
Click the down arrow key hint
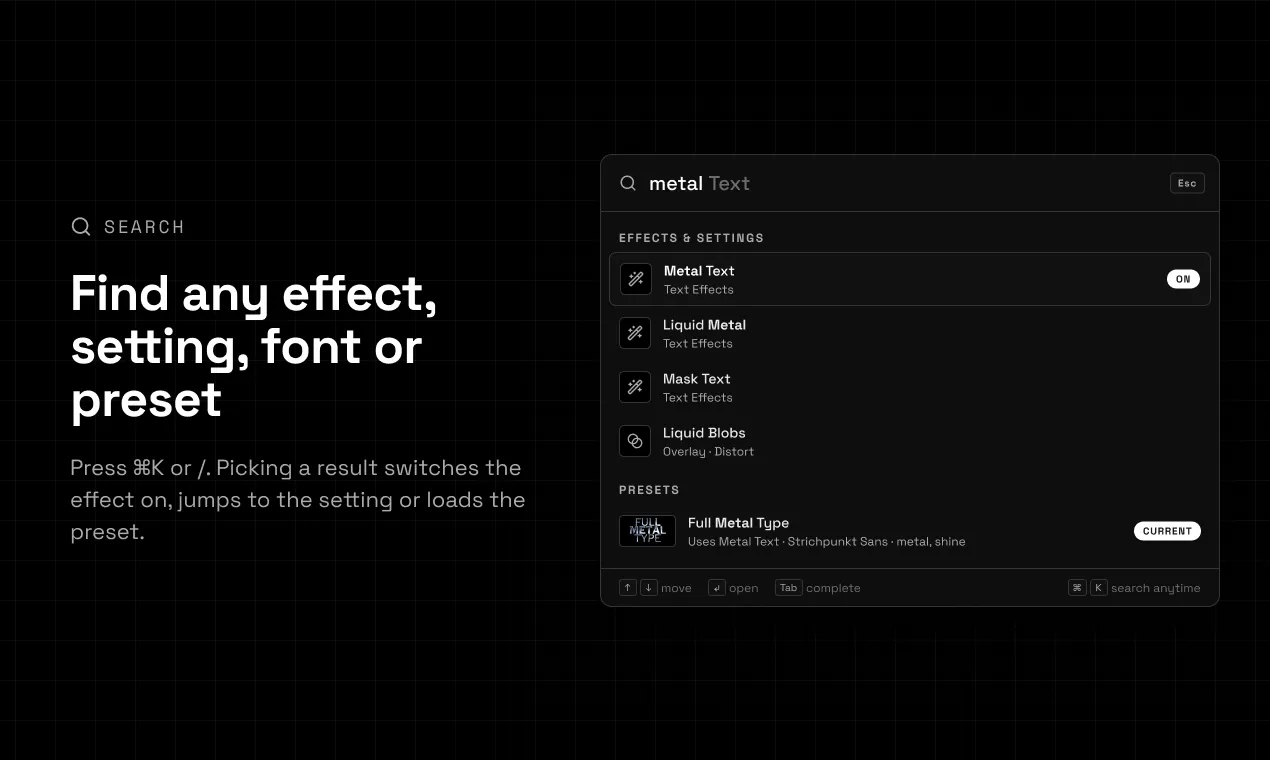click(x=649, y=588)
